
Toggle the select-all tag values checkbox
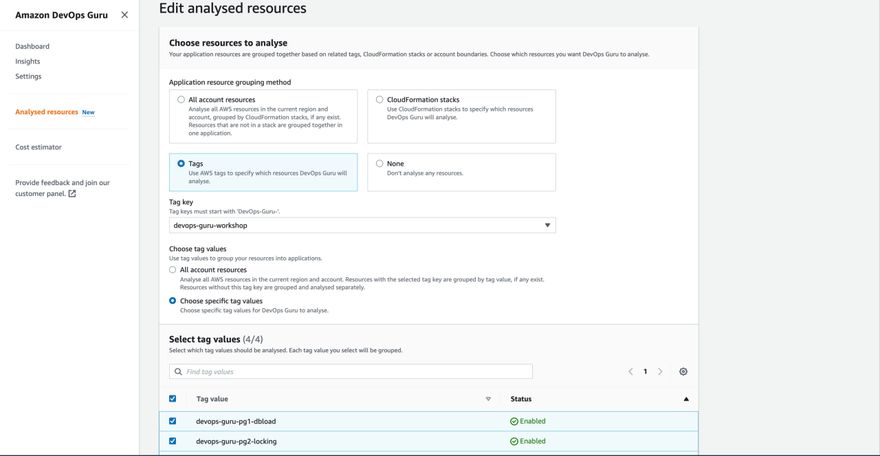tap(172, 399)
